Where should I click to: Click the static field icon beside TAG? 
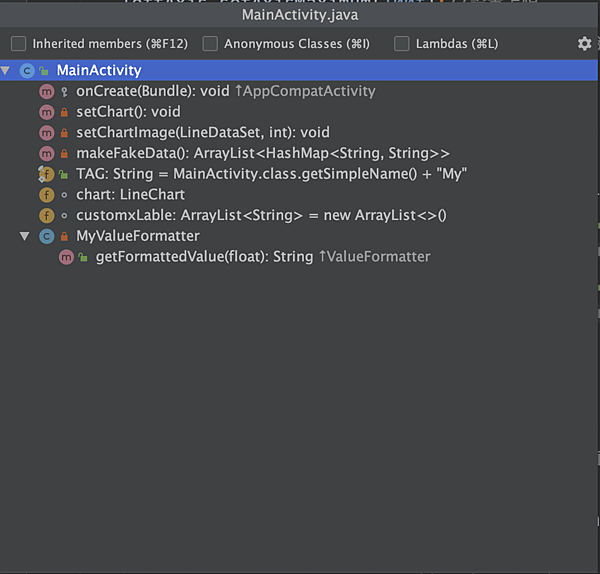[46, 174]
